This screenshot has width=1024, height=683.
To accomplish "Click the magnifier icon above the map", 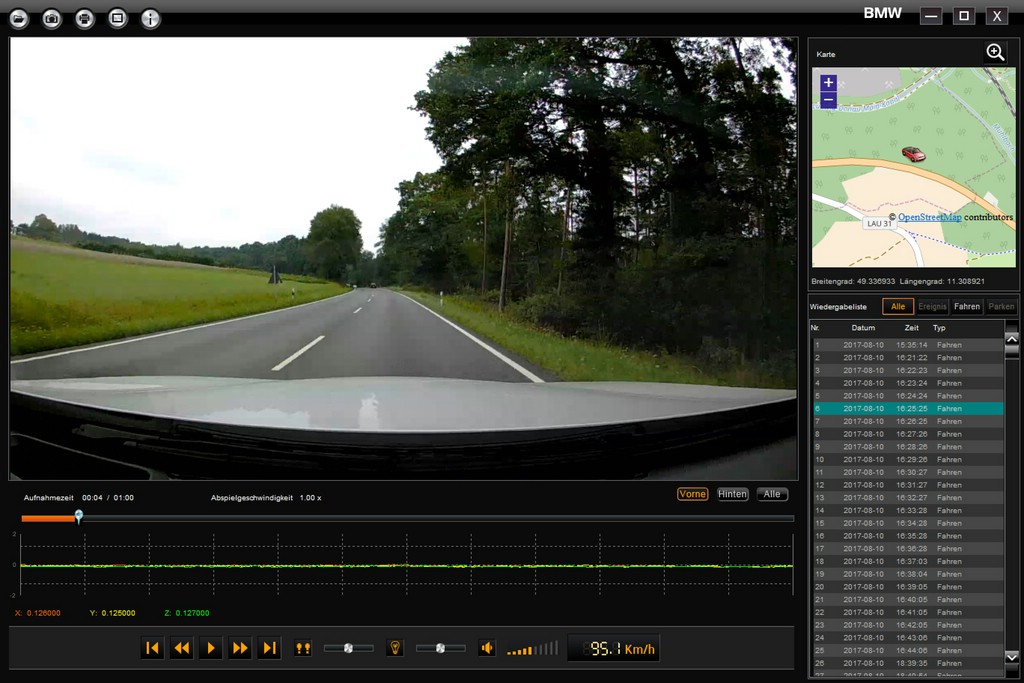I will click(995, 53).
